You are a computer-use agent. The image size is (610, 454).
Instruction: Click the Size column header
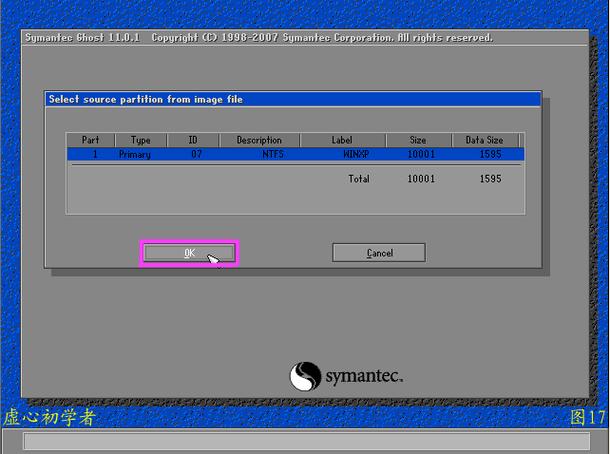pos(419,140)
